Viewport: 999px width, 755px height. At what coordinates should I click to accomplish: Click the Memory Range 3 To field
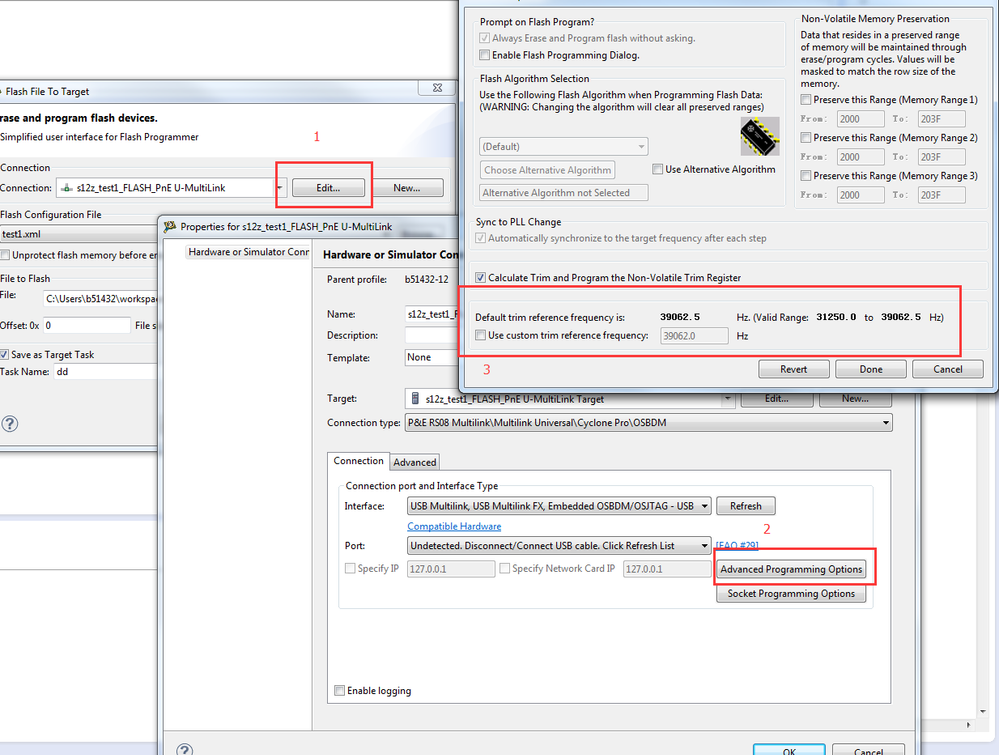(x=942, y=195)
